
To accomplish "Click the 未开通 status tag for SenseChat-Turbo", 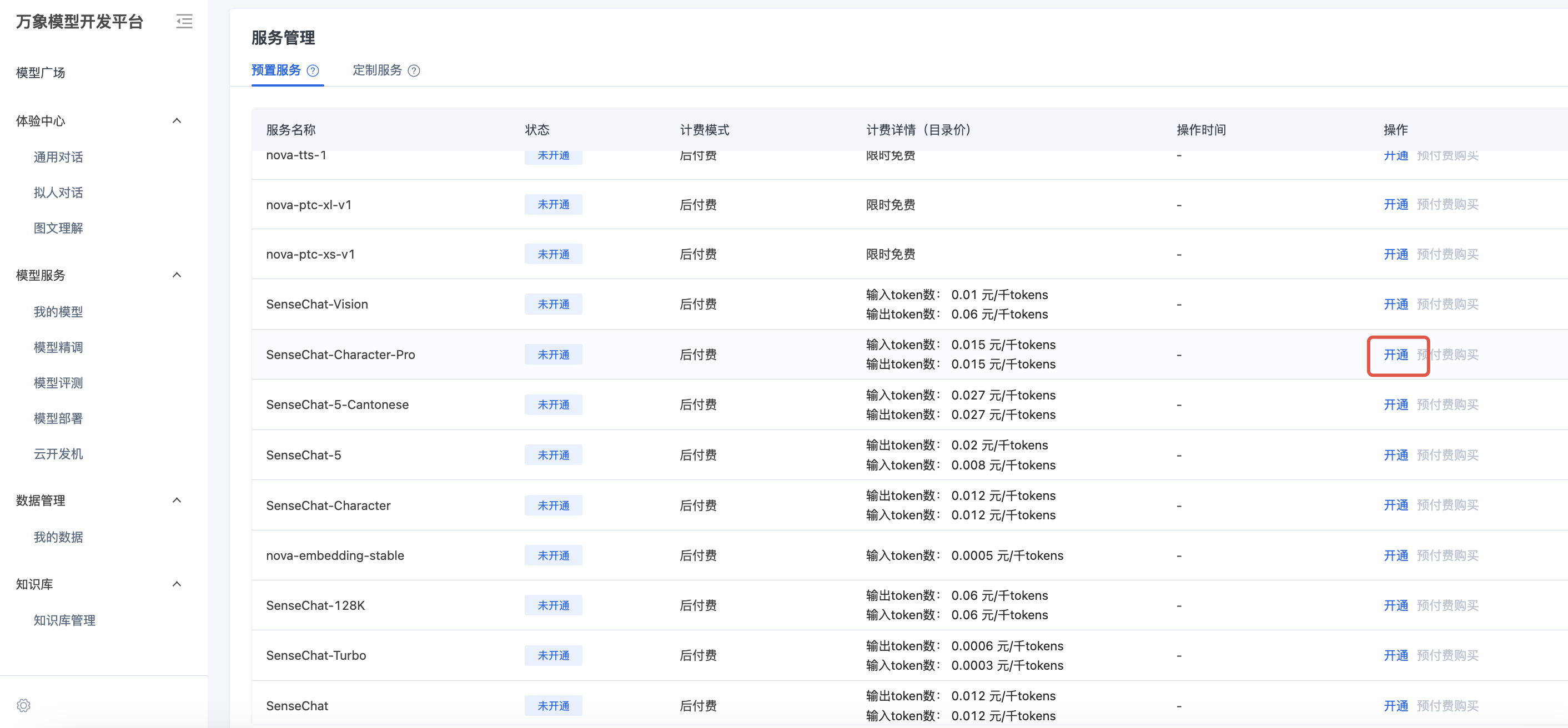I will tap(554, 655).
